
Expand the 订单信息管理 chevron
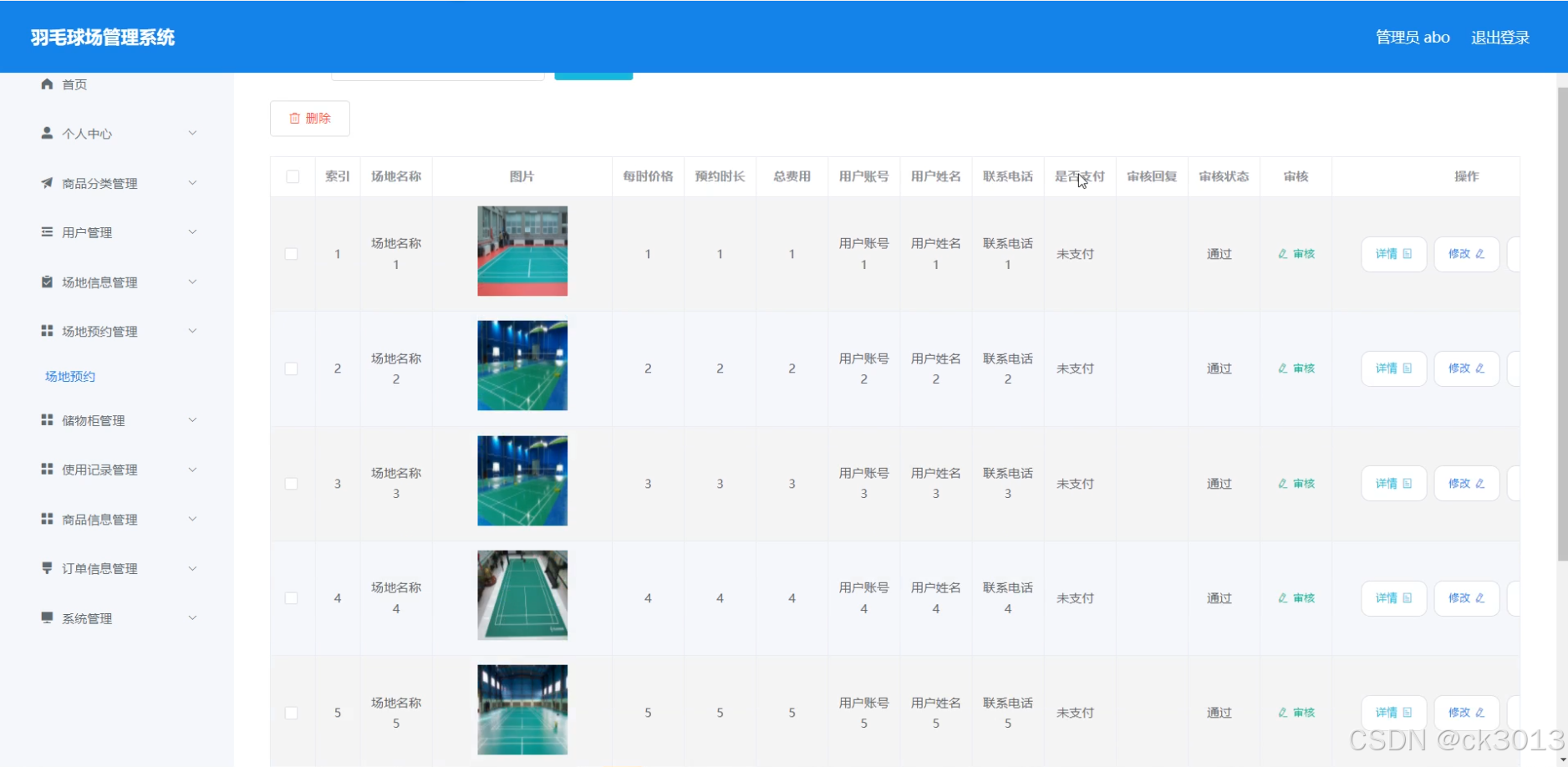[x=192, y=568]
